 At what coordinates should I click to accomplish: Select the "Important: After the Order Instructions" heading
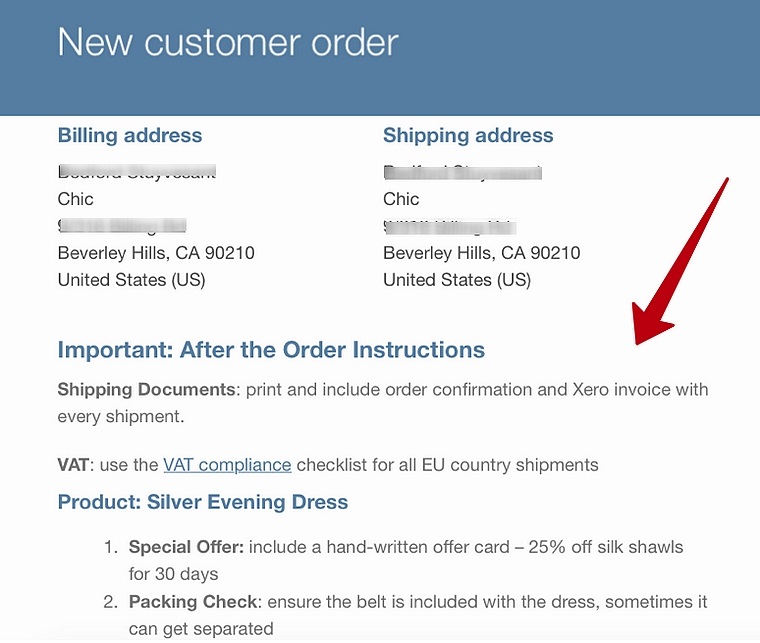pyautogui.click(x=271, y=350)
